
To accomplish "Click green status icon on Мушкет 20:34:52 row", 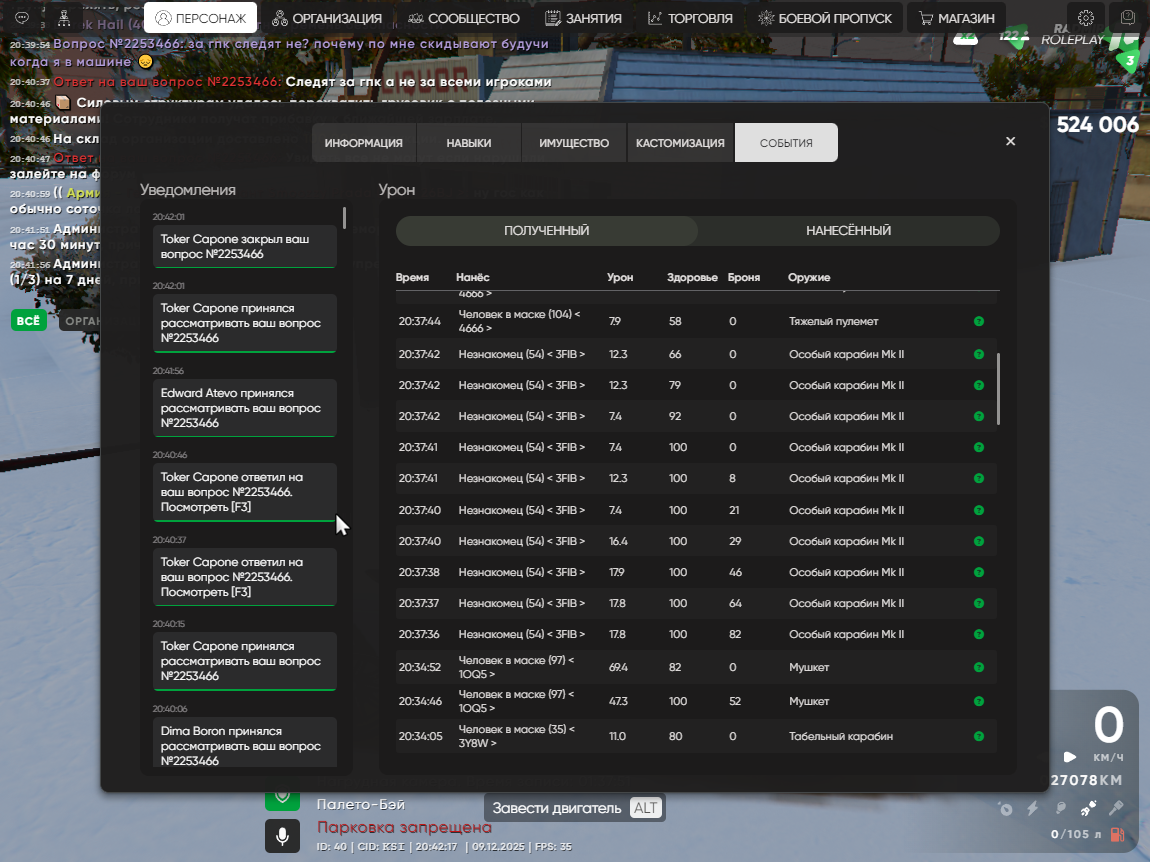I will click(978, 667).
